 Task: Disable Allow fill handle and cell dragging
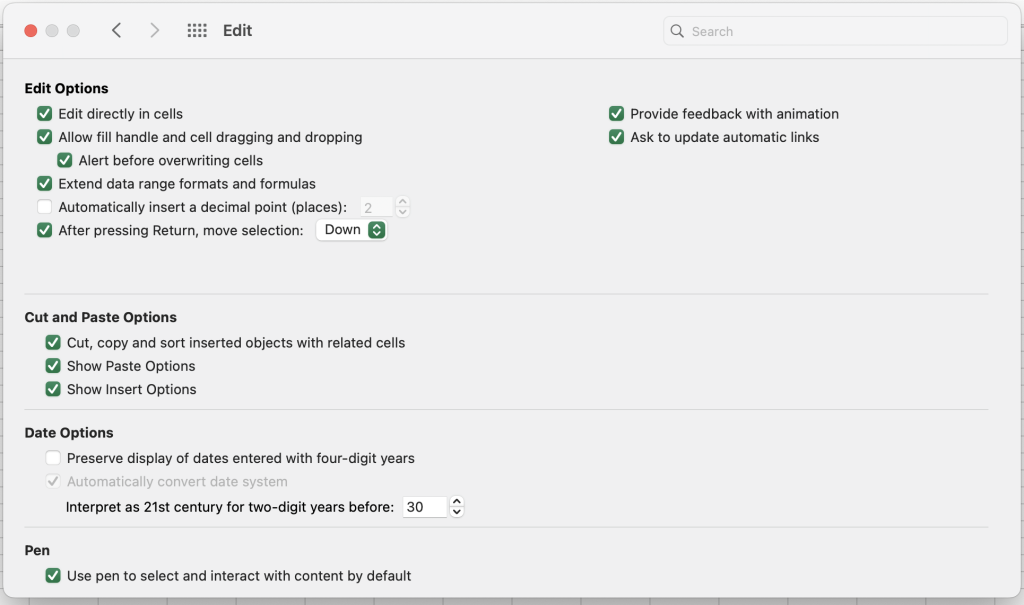coord(45,137)
